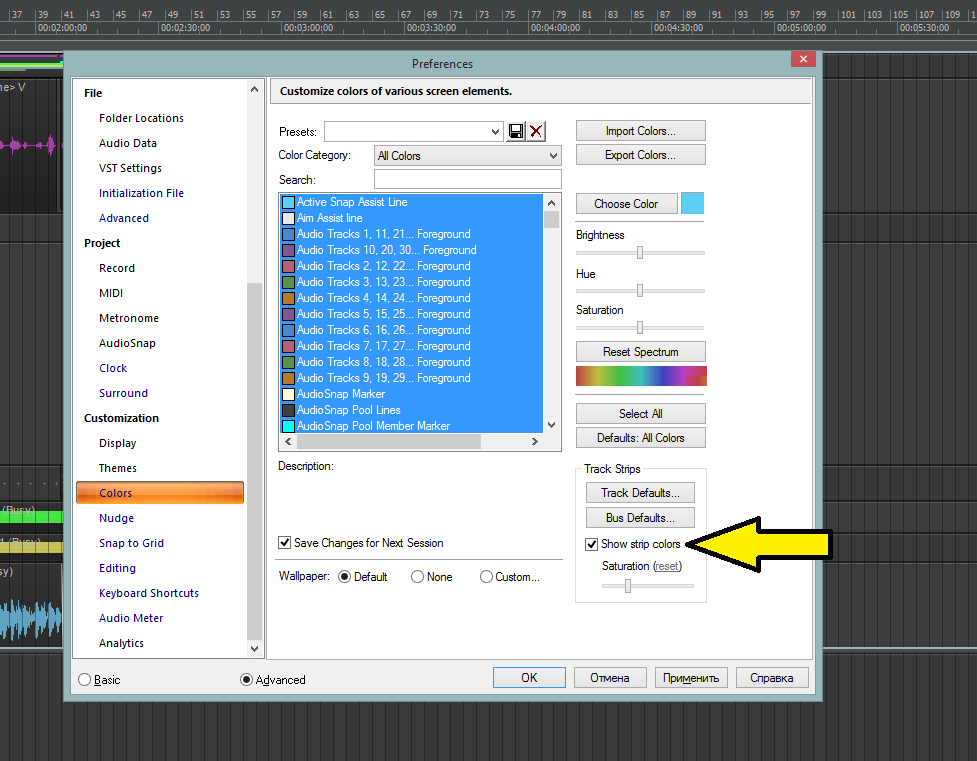The image size is (977, 761).
Task: Click color list horizontal scroll left arrow
Action: [x=288, y=441]
